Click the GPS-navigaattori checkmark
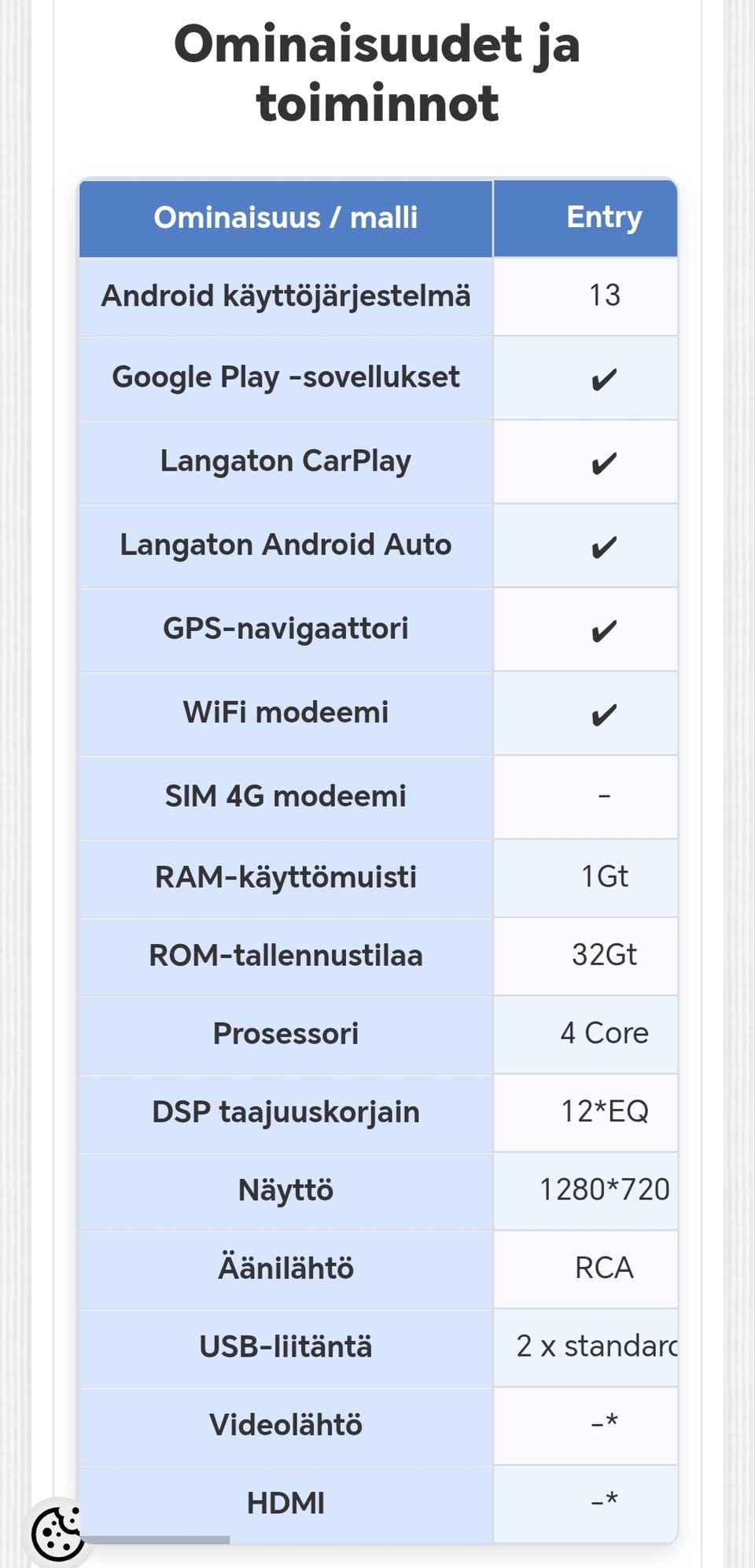 point(603,630)
